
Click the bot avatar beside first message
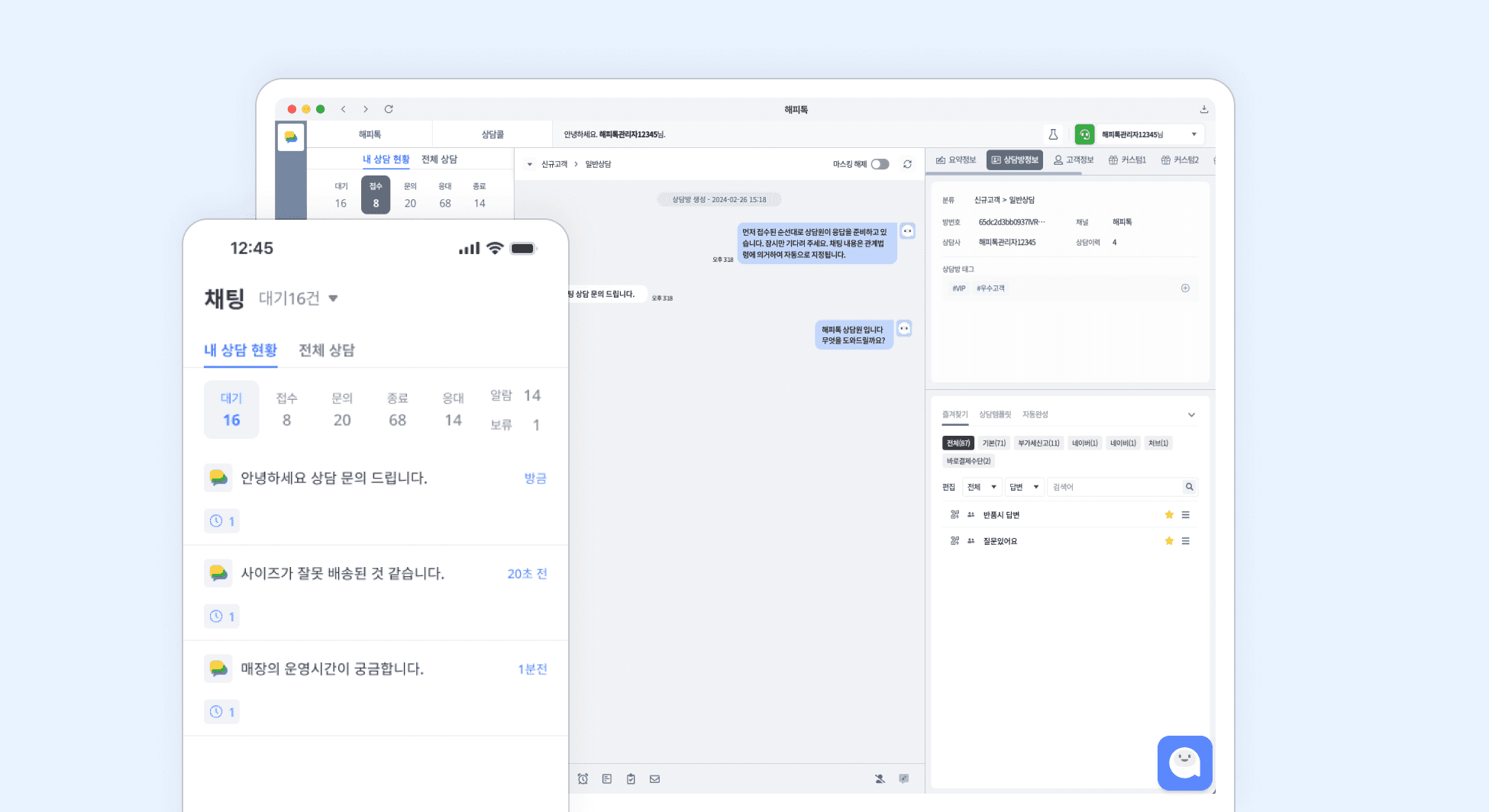click(907, 231)
